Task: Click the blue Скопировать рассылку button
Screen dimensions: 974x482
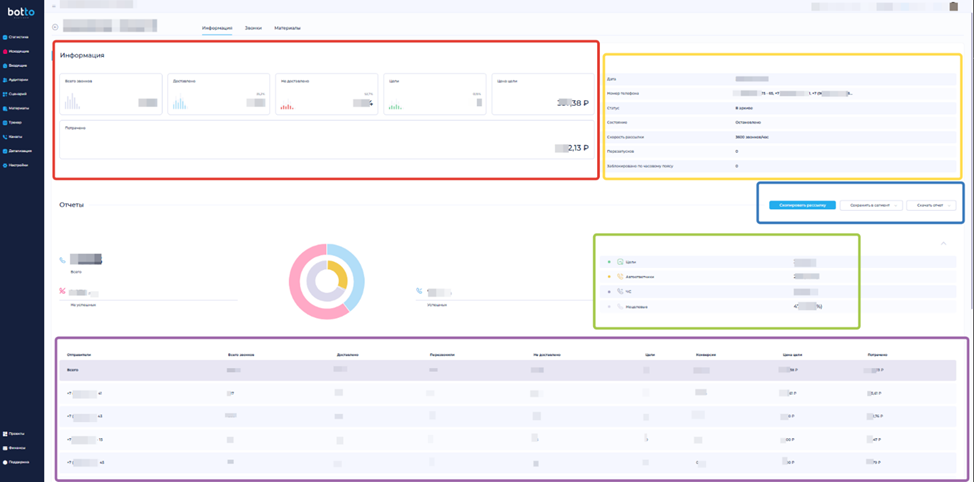Action: pyautogui.click(x=802, y=205)
